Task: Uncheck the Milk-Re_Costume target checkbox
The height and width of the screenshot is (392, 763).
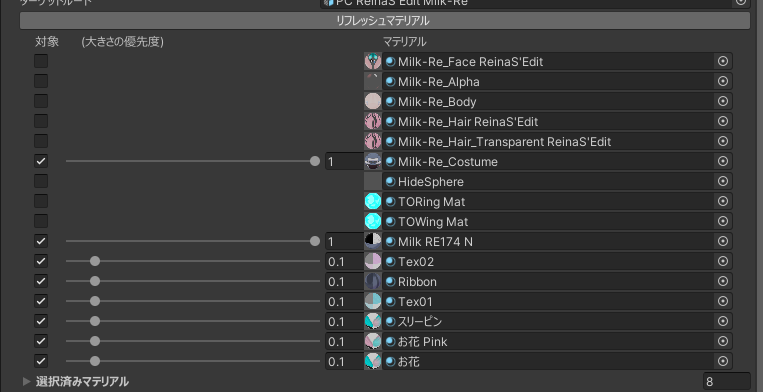Action: pos(41,161)
